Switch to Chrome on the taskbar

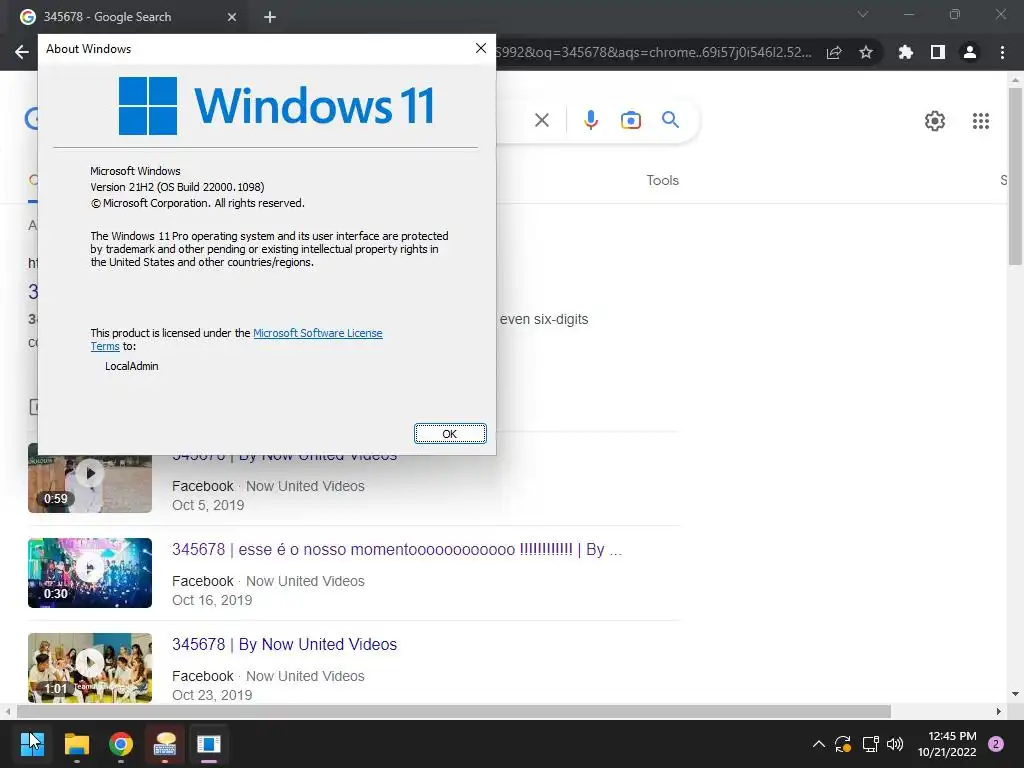tap(121, 744)
